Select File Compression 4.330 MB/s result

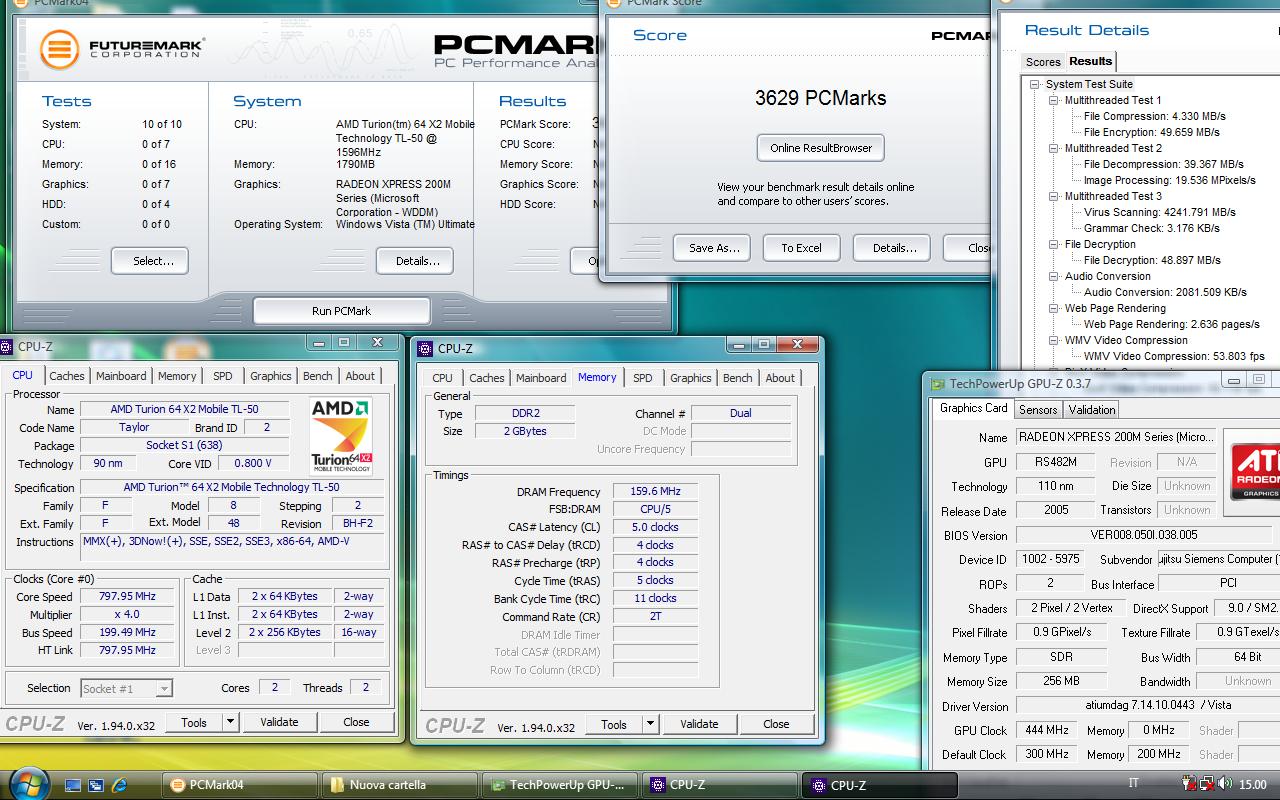[1154, 116]
